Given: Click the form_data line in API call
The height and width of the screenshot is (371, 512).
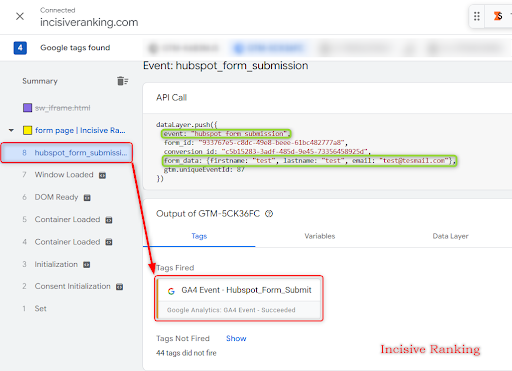Looking at the screenshot, I should 309,161.
